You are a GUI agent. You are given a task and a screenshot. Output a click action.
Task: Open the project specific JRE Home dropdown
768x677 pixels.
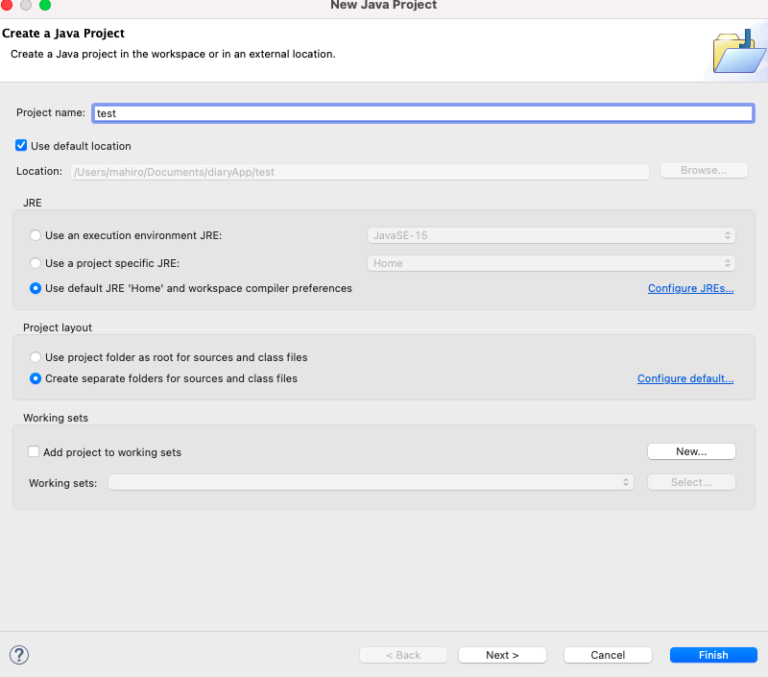(551, 264)
